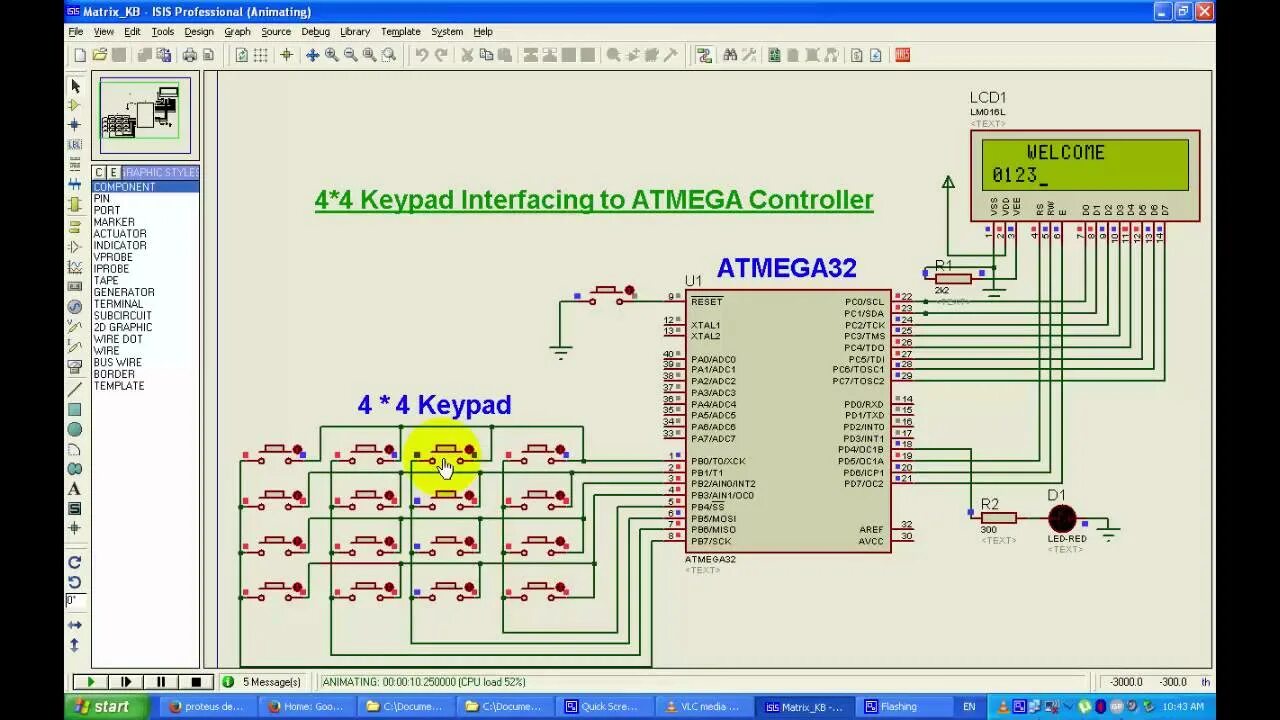Flip vertically with the Y-mirror icon

click(75, 645)
